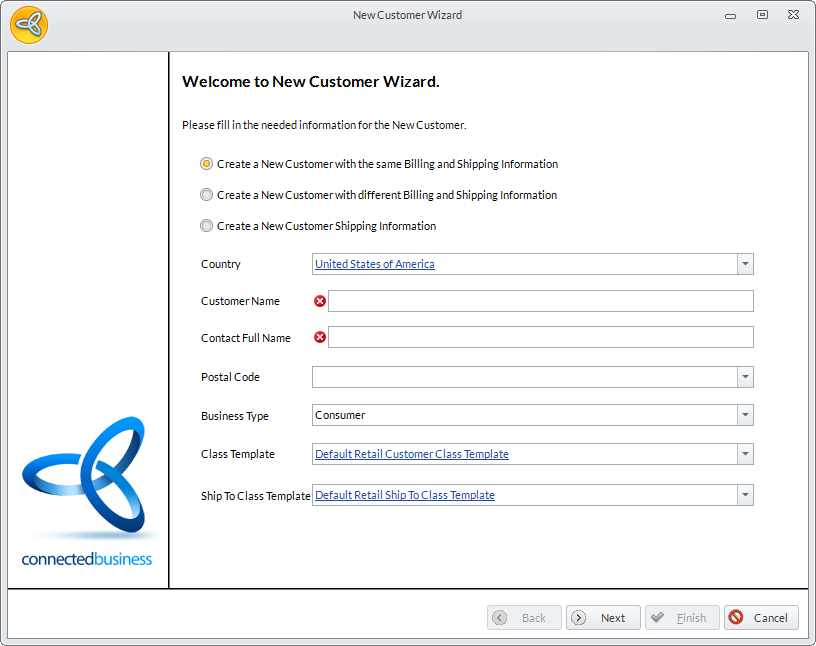Open the Ship To Class Template dropdown
Image resolution: width=816 pixels, height=646 pixels.
pyautogui.click(x=745, y=495)
